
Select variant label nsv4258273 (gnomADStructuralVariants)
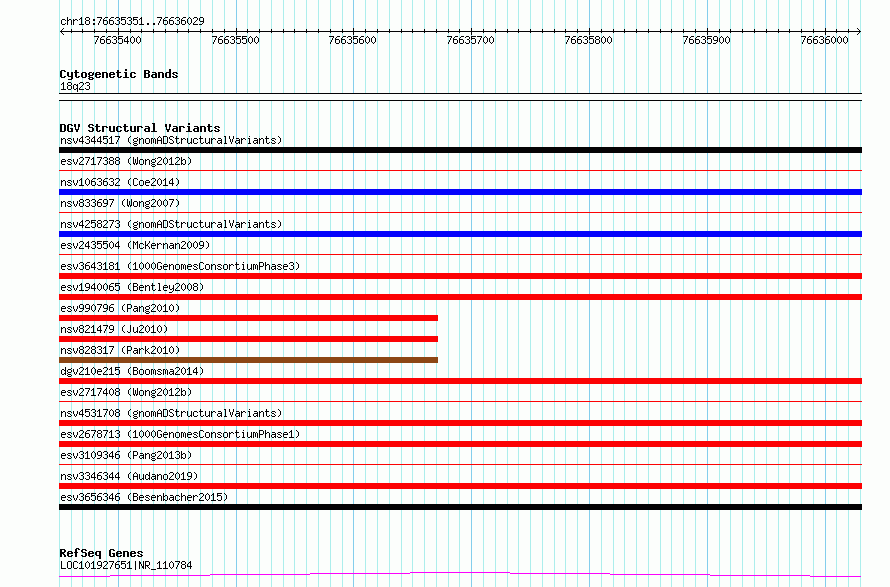[171, 224]
